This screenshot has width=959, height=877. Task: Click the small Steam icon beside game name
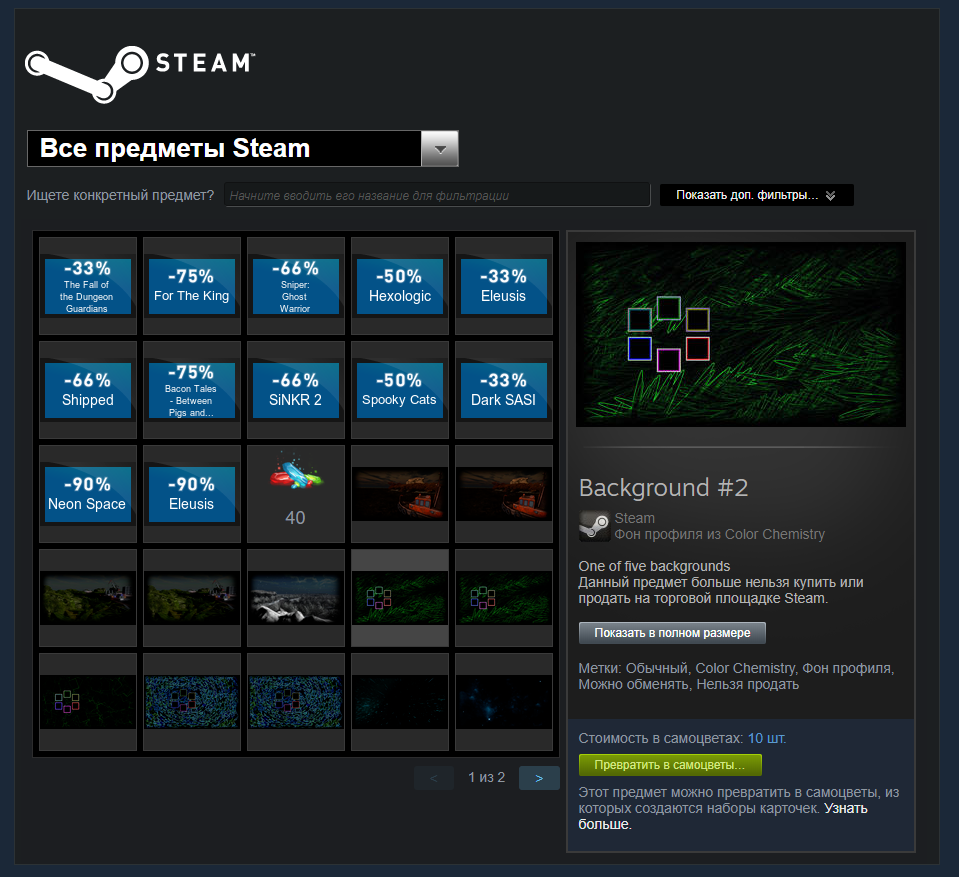pos(594,527)
